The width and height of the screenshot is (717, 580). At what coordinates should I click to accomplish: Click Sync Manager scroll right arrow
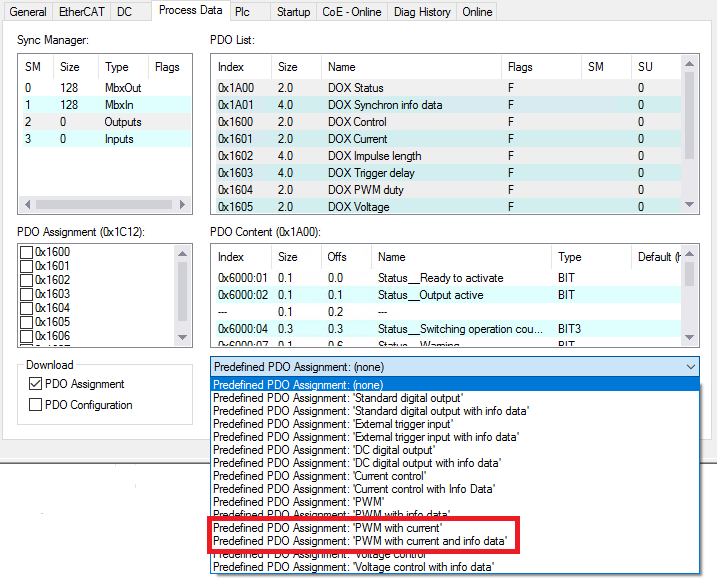182,204
